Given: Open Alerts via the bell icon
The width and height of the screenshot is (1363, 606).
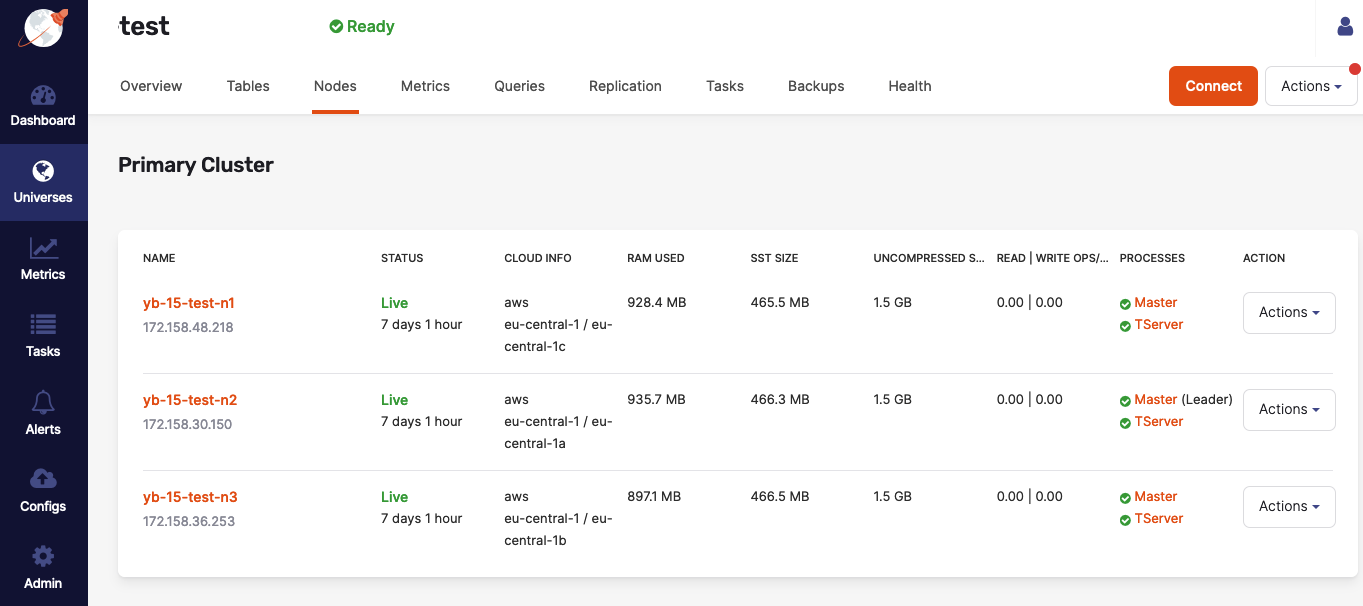Looking at the screenshot, I should click(43, 413).
